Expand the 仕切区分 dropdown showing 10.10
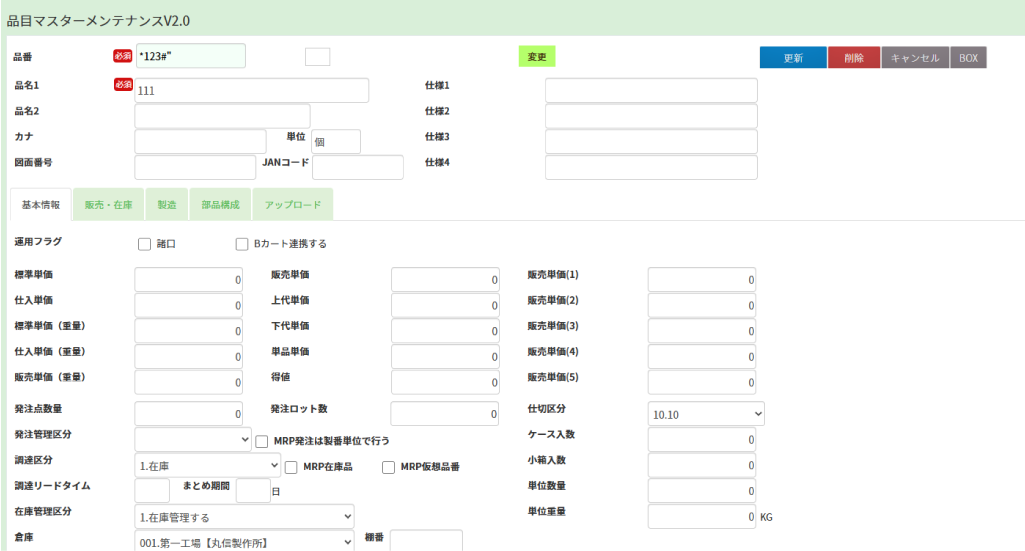This screenshot has height=551, width=1025. click(706, 413)
